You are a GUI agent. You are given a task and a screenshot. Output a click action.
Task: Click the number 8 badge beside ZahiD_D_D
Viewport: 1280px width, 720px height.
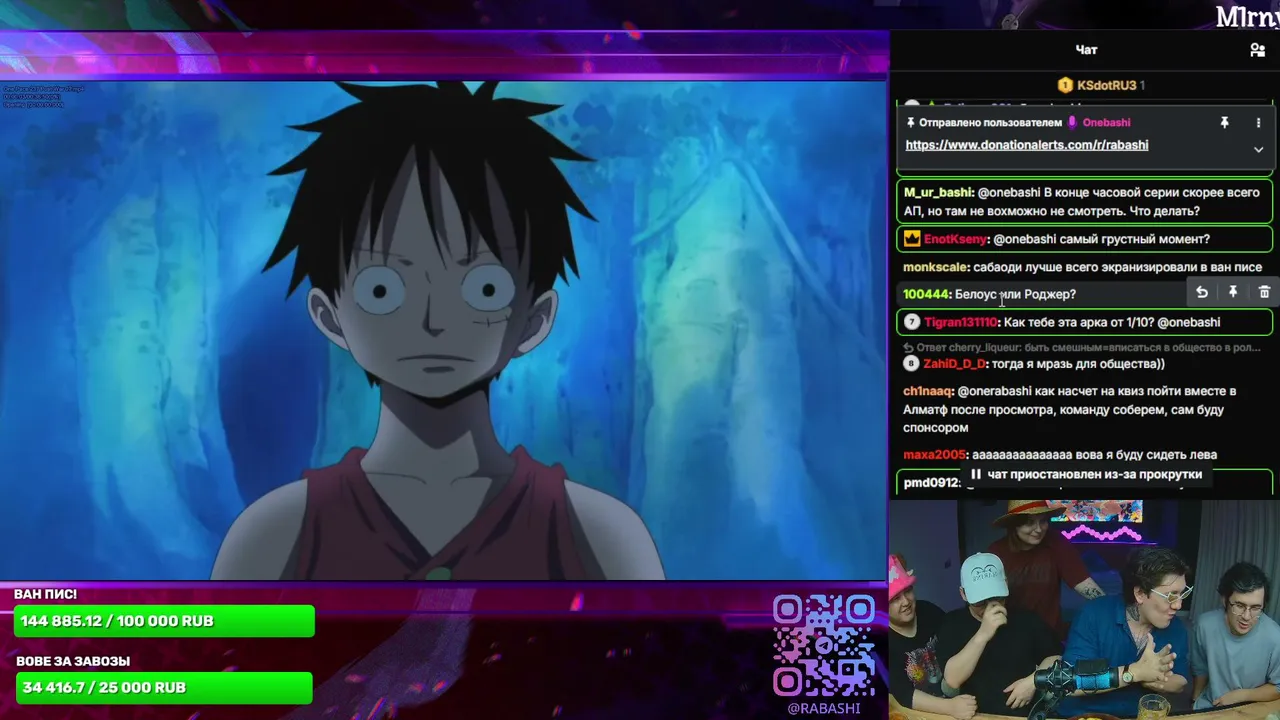911,364
